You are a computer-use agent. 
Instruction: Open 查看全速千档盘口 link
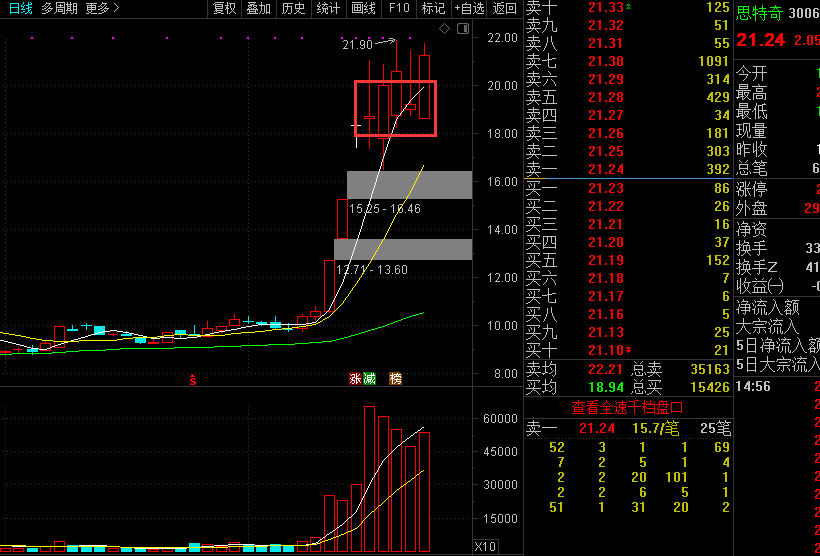(x=627, y=407)
